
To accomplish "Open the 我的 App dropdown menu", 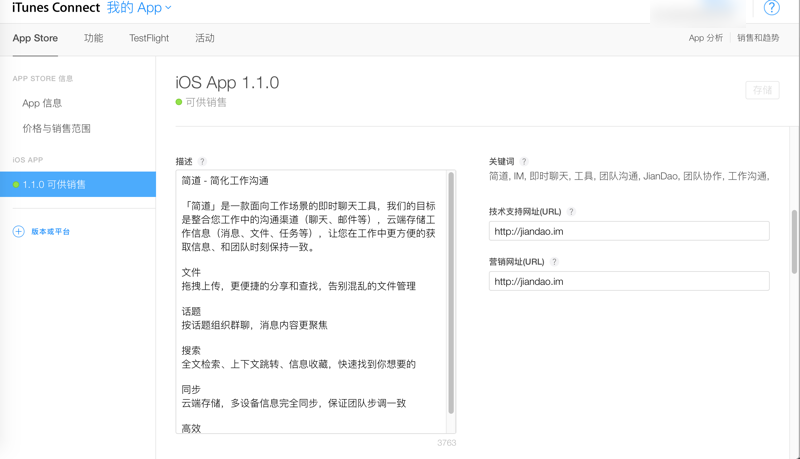I will (x=139, y=8).
